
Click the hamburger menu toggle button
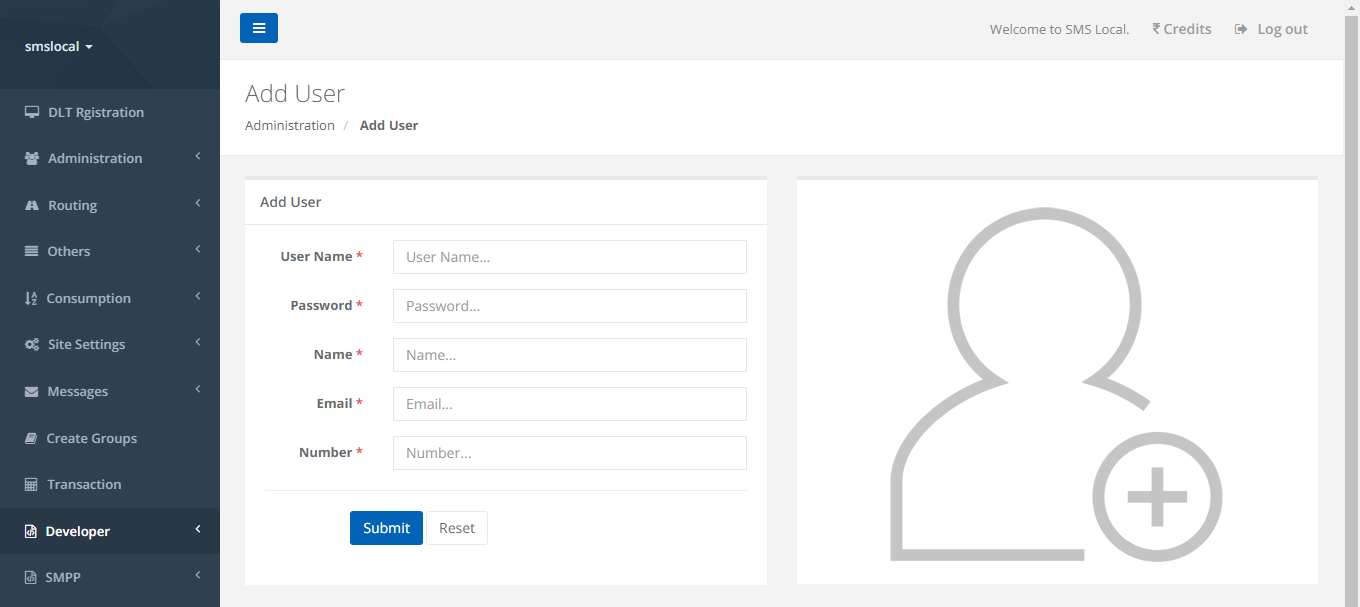point(258,28)
